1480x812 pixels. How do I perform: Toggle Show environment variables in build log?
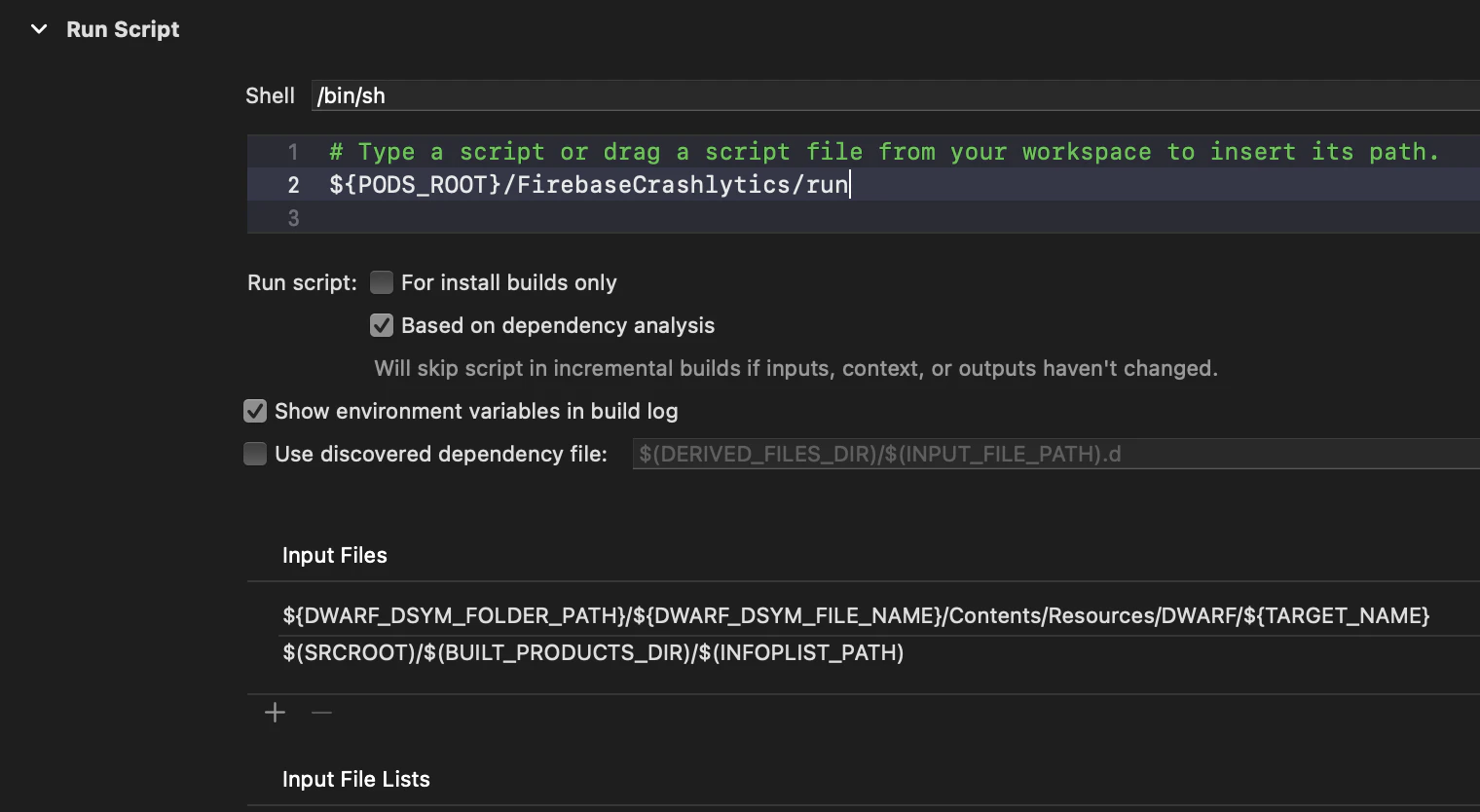[255, 411]
